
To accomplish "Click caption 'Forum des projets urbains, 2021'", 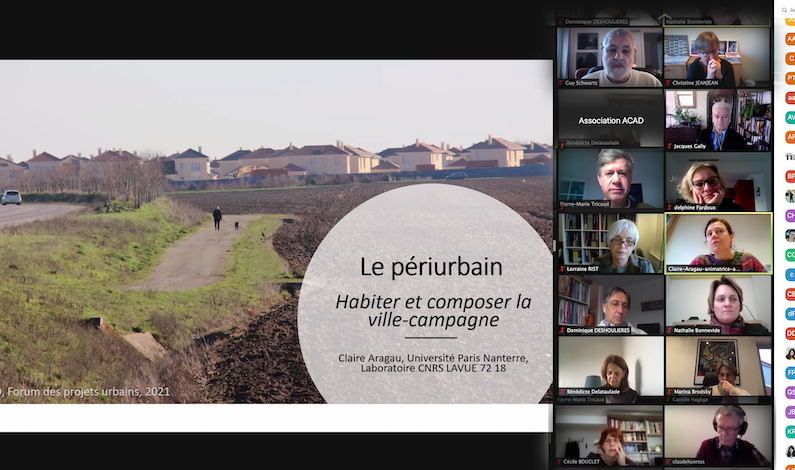I will click(x=89, y=391).
